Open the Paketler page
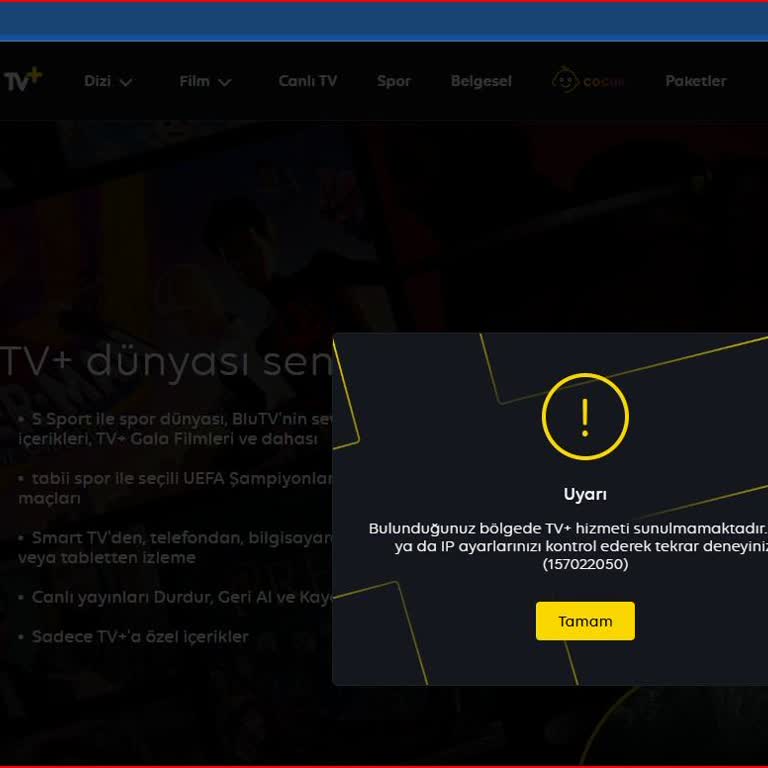The image size is (768, 768). click(x=696, y=81)
